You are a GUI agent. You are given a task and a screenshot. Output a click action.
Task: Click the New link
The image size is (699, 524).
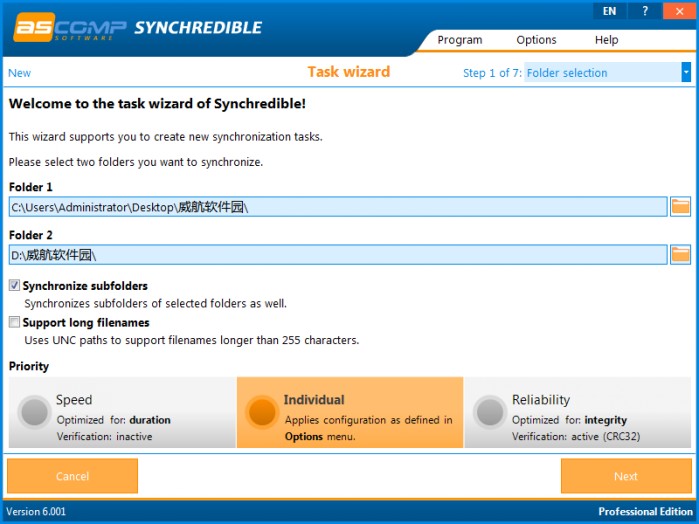tap(20, 73)
